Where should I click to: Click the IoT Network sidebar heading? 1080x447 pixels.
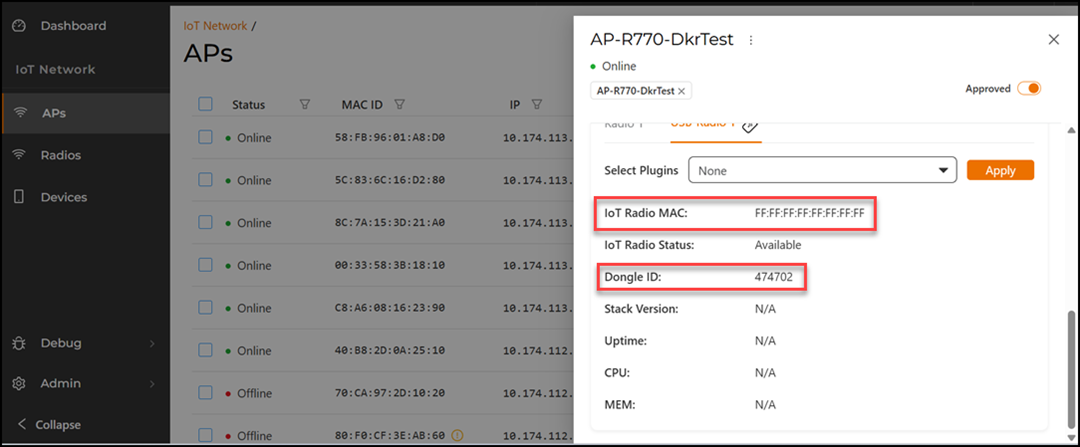[x=55, y=70]
